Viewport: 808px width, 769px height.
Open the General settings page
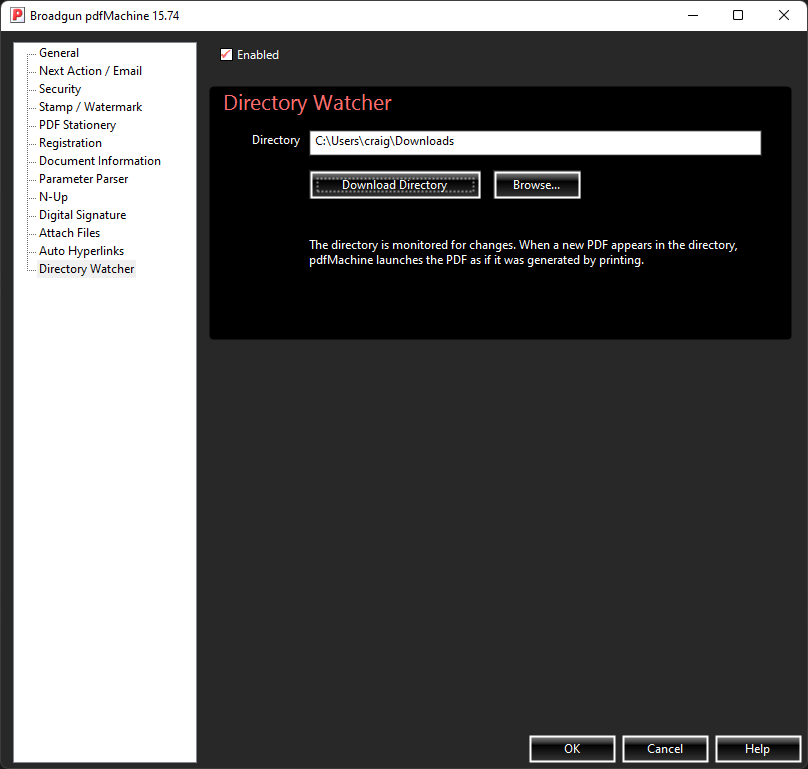59,53
